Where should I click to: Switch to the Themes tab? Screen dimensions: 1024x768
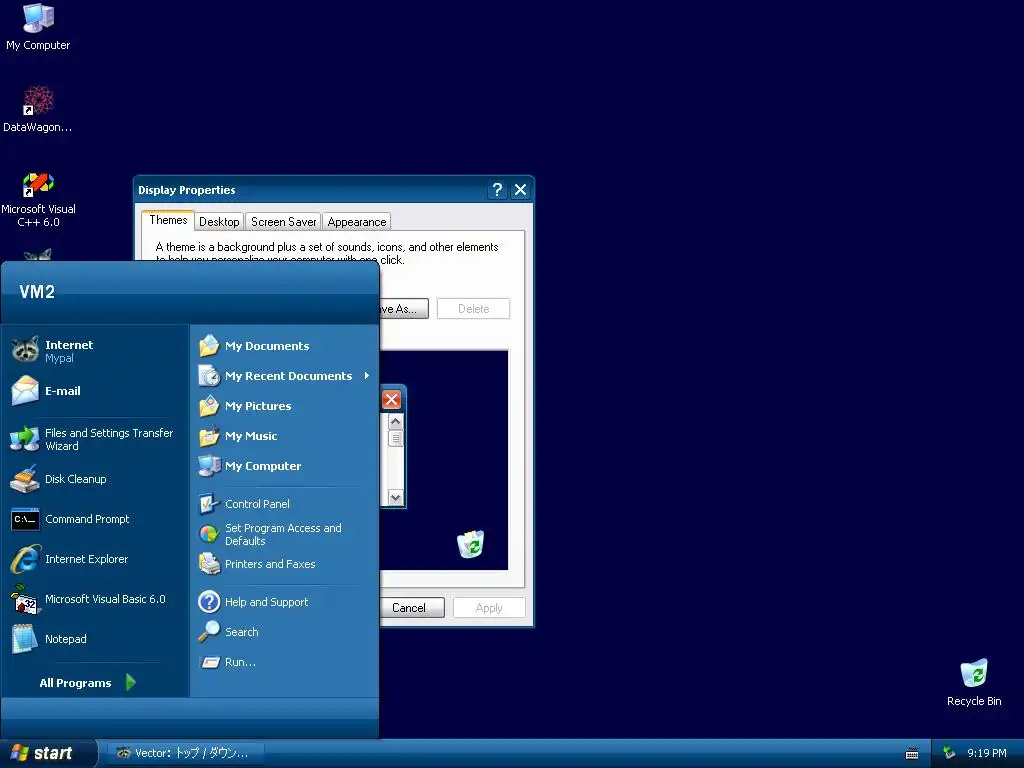tap(168, 220)
